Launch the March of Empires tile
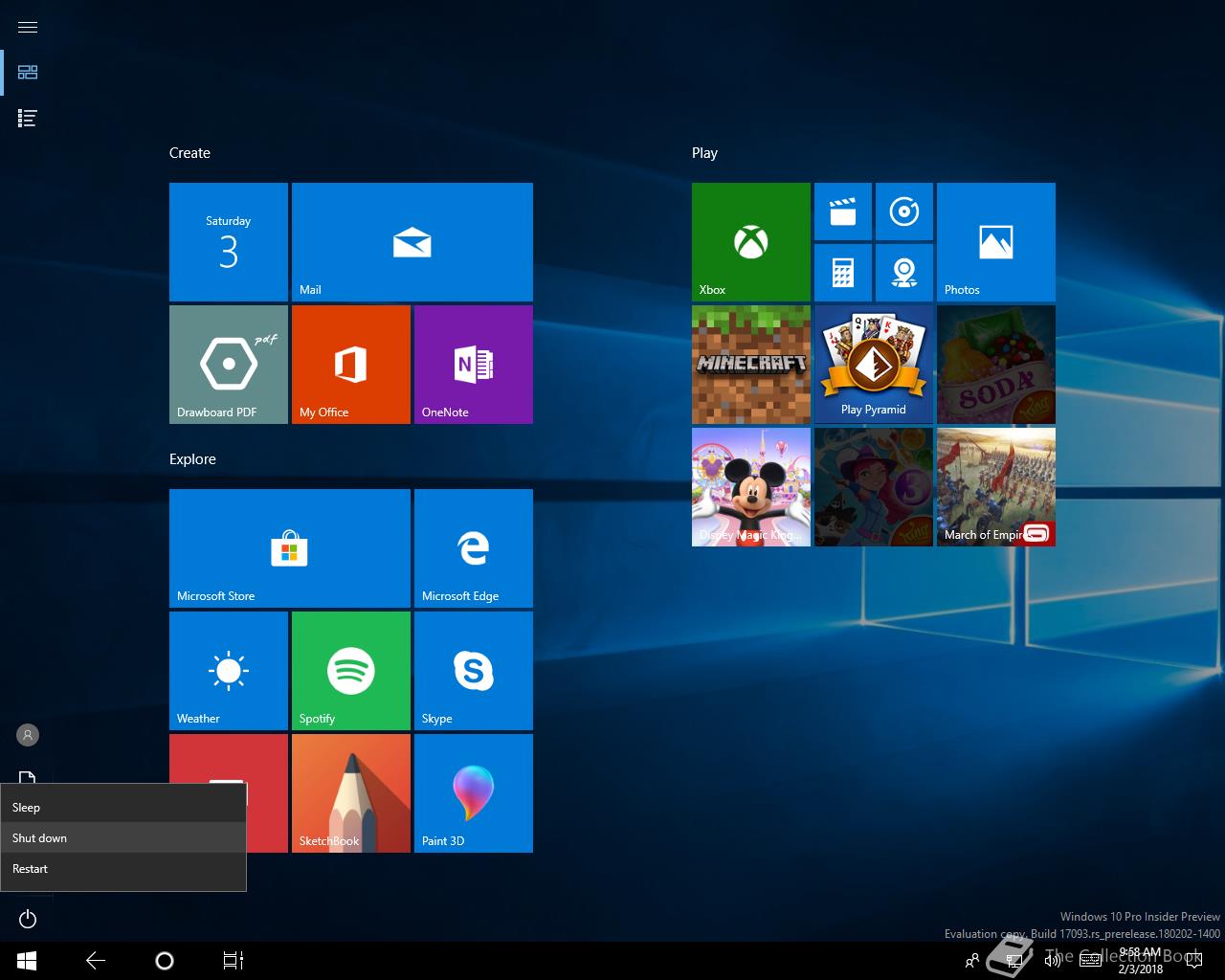The image size is (1225, 980). tap(996, 487)
